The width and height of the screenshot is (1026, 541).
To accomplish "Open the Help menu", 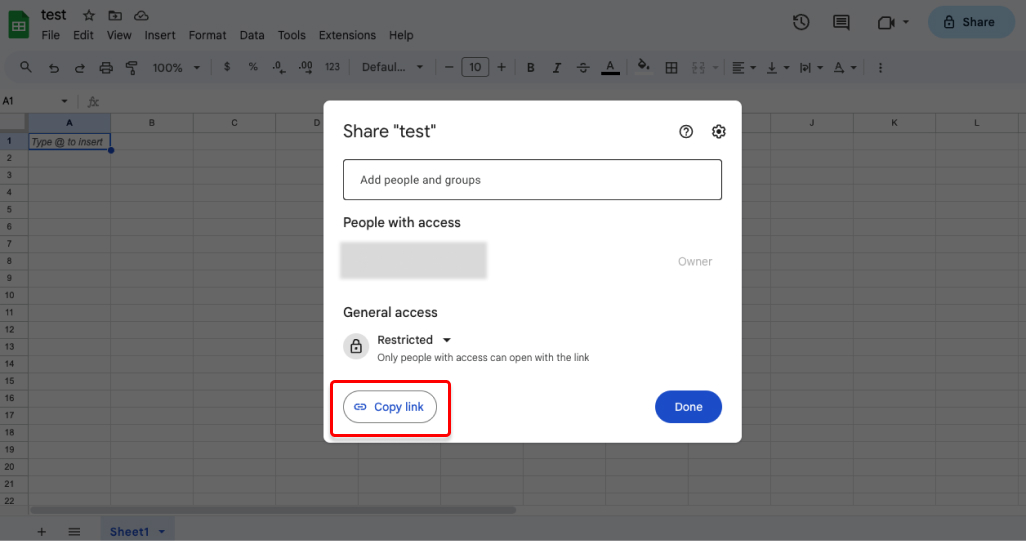I will (401, 35).
